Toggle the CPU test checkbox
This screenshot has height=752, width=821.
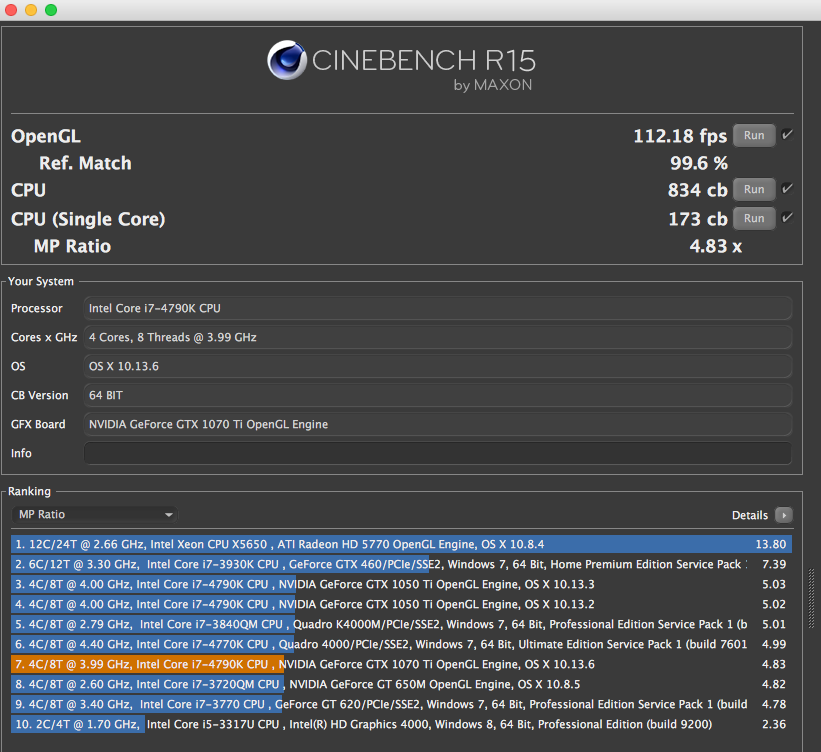[x=787, y=189]
